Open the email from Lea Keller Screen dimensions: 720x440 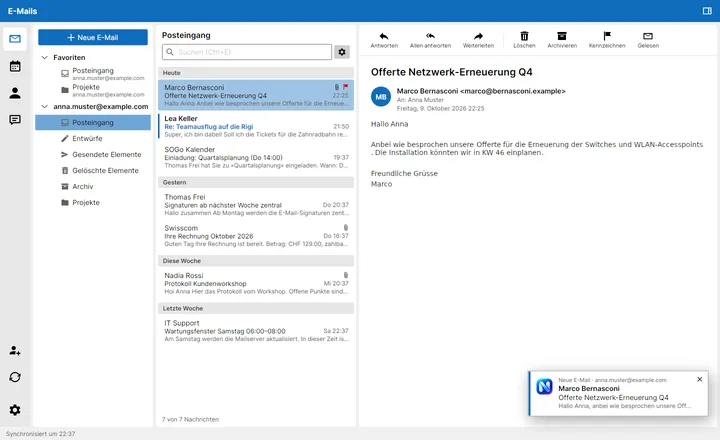256,126
